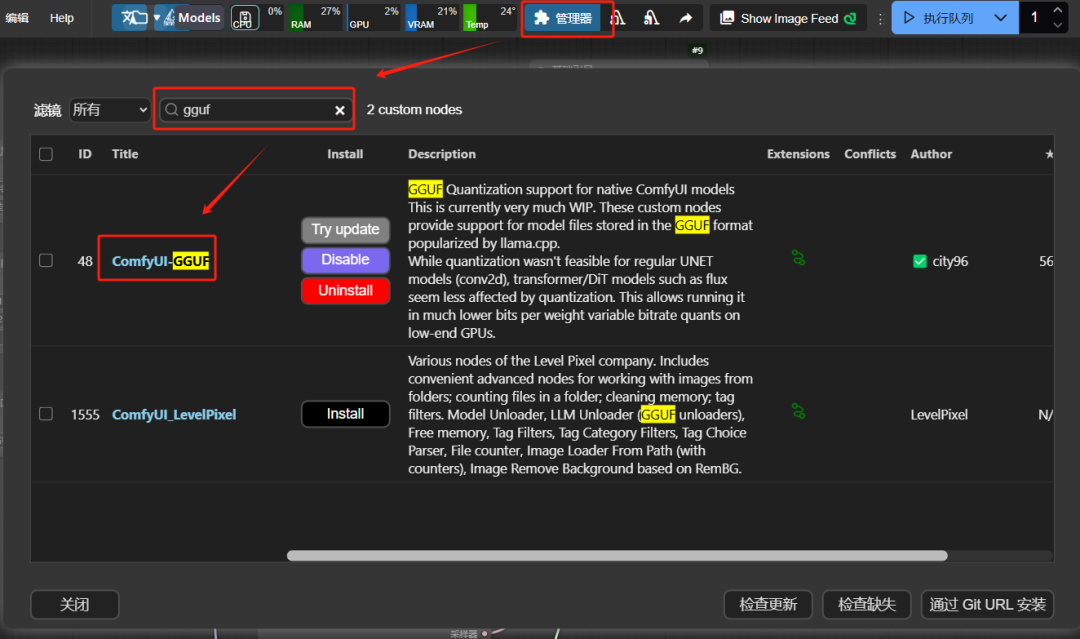
Task: Click Show Image Feed button
Action: click(x=788, y=18)
